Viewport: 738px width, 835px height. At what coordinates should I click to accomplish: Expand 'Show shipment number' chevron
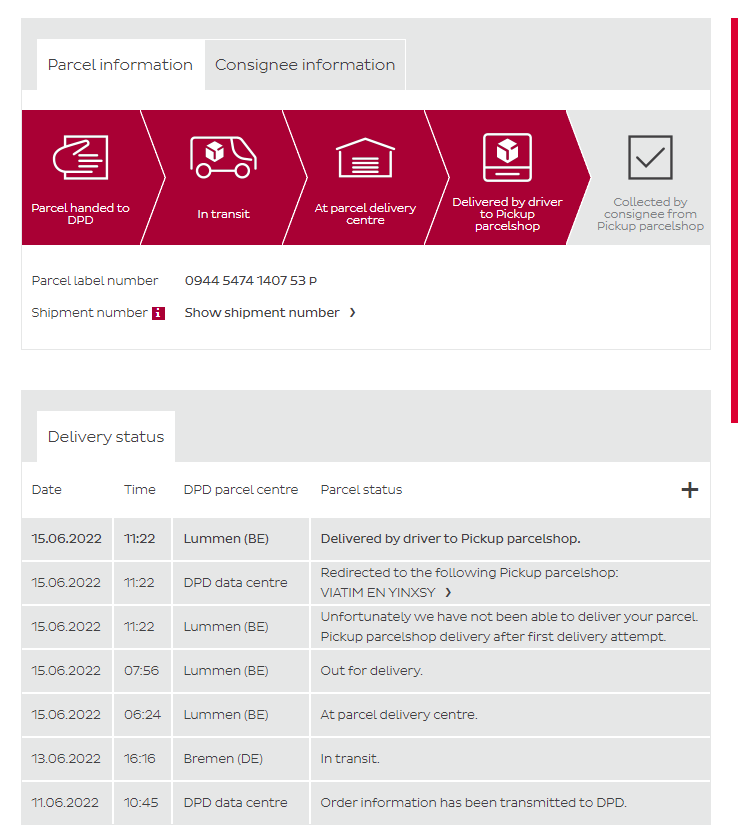point(352,313)
